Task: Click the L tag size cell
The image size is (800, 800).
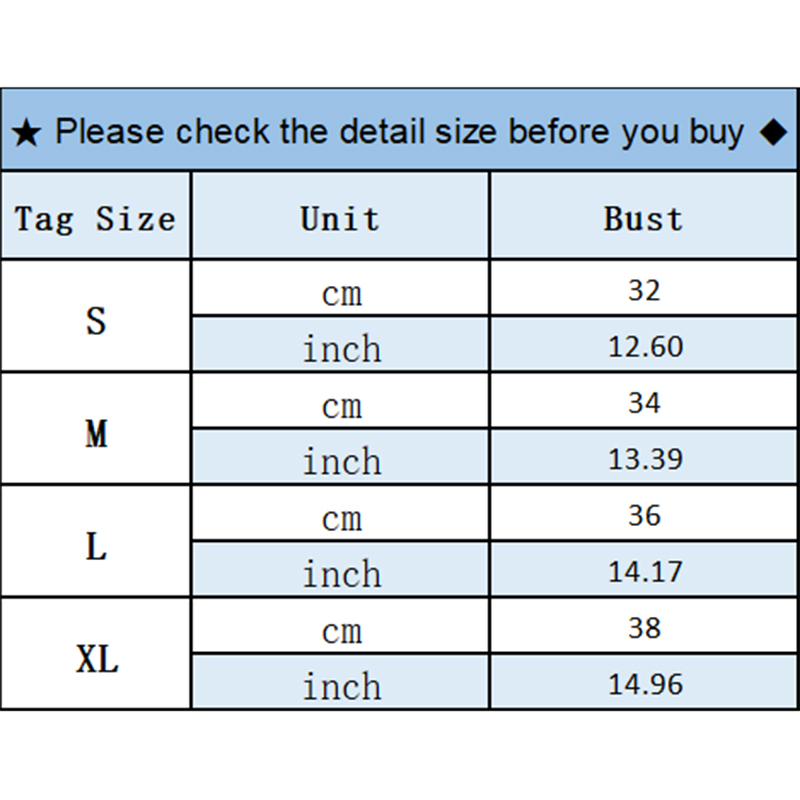Action: tap(96, 547)
